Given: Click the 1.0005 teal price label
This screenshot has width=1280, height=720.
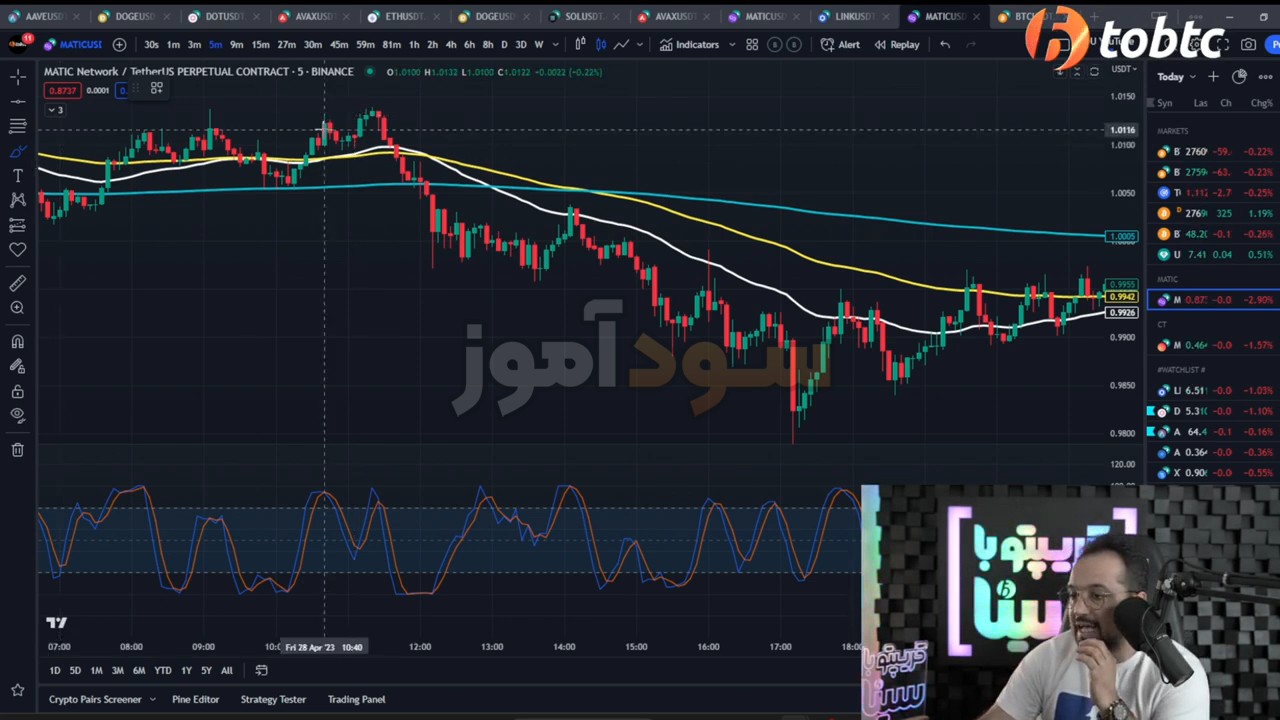Looking at the screenshot, I should pyautogui.click(x=1122, y=237).
